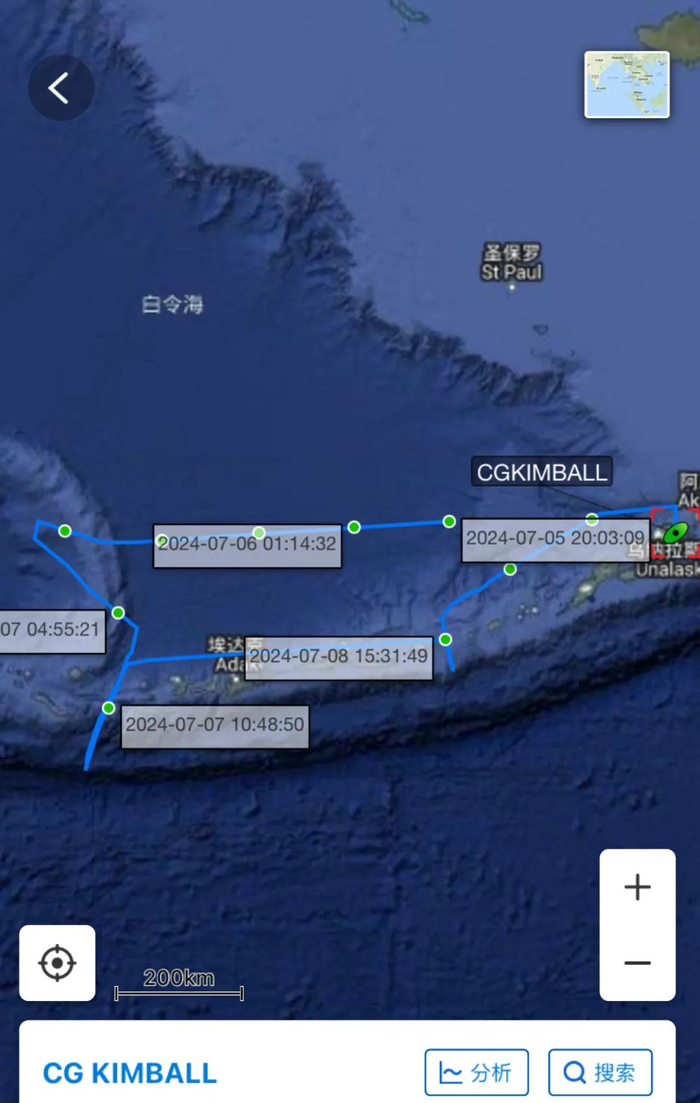Open the 分析 analysis button
The width and height of the screenshot is (700, 1103).
[476, 1073]
